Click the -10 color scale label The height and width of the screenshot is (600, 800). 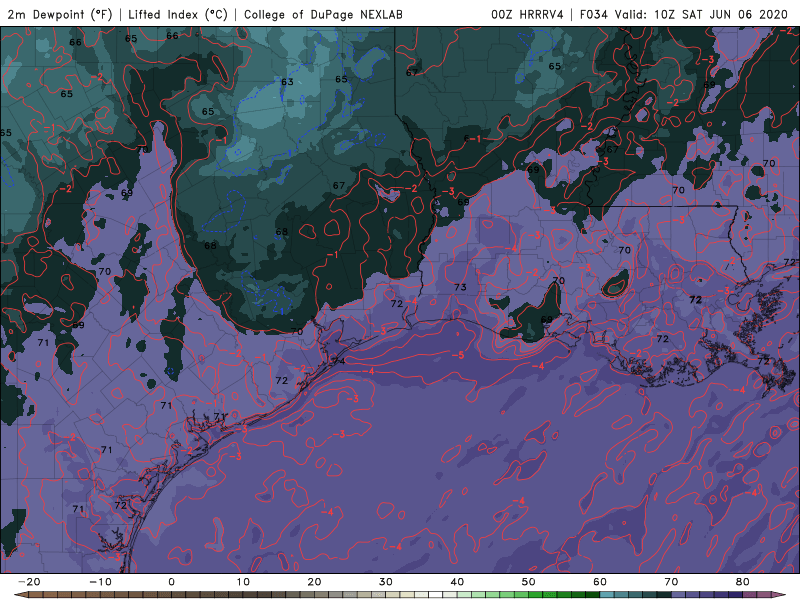[100, 582]
